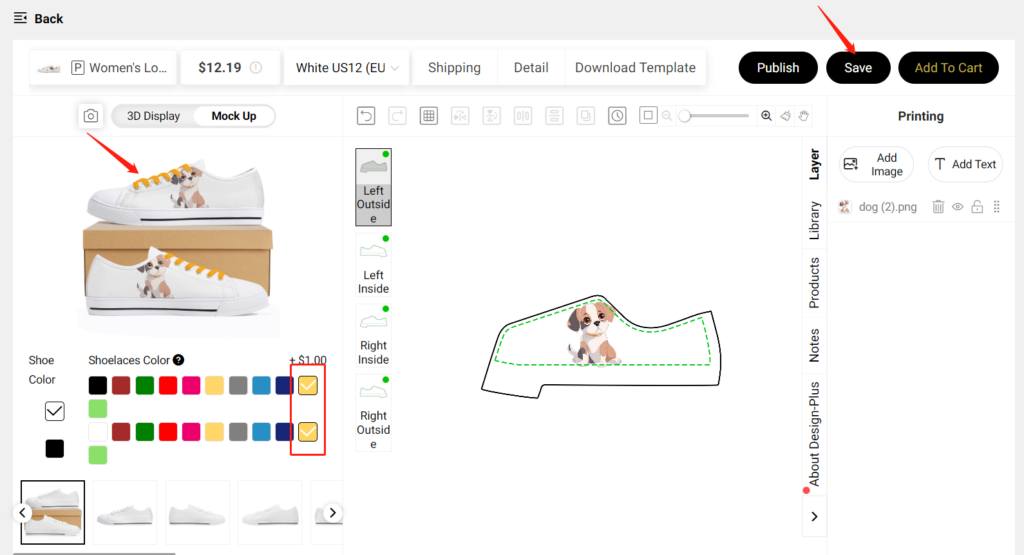Go to previous mockup thumbnails with left arrow
The width and height of the screenshot is (1024, 555).
23,513
